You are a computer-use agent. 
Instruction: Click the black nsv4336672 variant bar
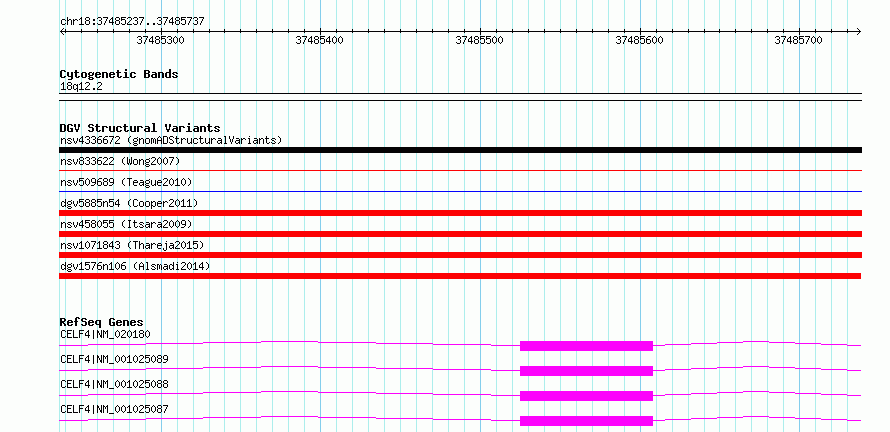pos(460,150)
